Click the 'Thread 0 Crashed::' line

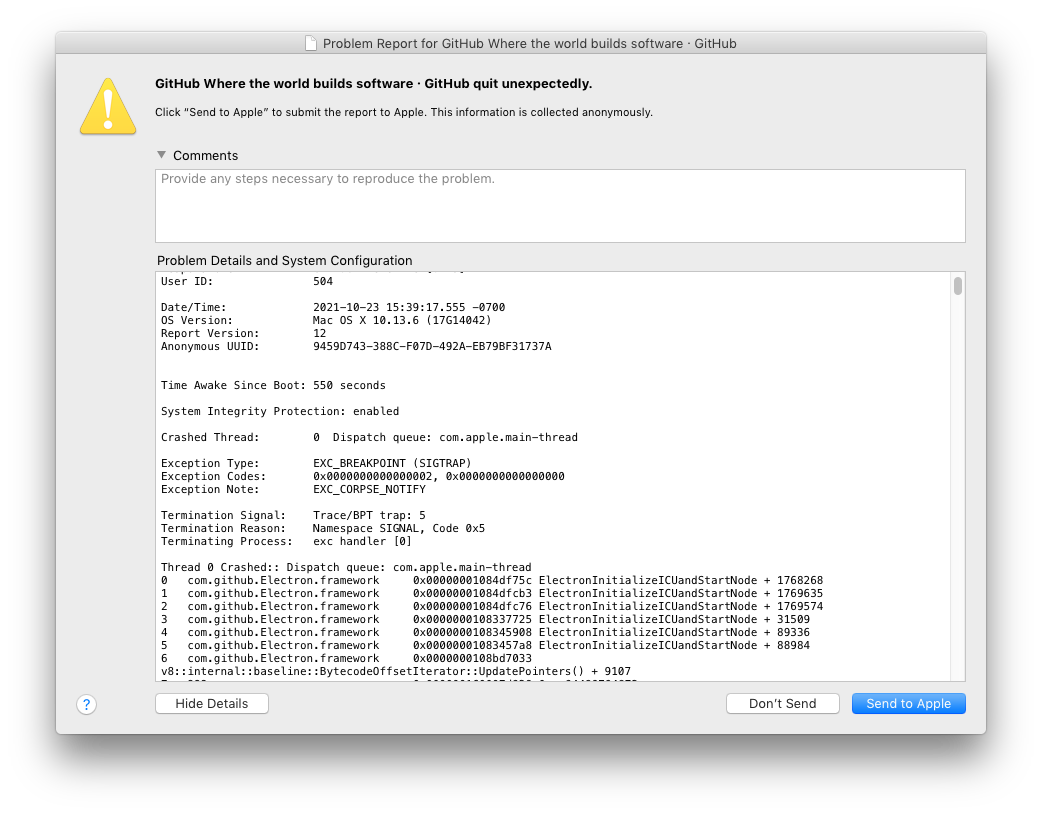point(346,567)
